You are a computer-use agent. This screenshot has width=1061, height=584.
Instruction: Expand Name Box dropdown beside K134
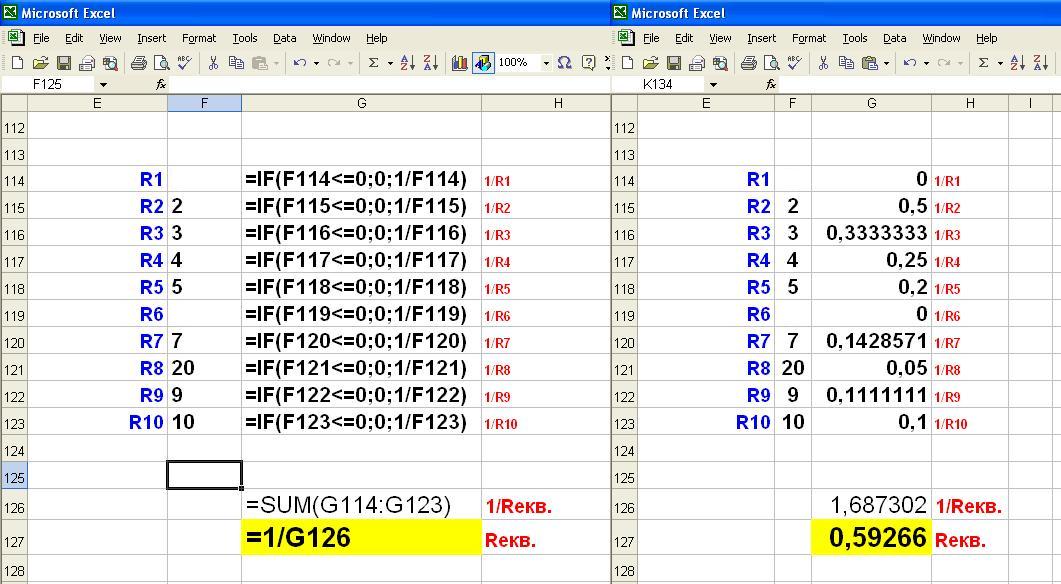713,85
